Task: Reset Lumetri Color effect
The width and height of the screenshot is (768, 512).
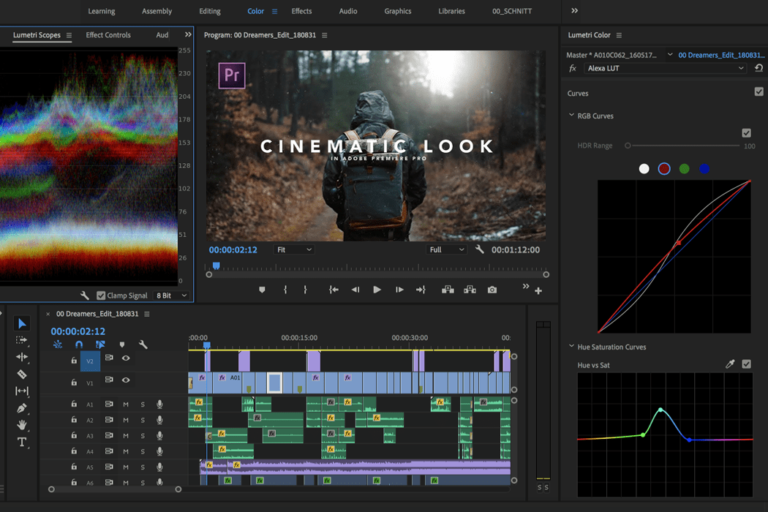Action: click(759, 68)
